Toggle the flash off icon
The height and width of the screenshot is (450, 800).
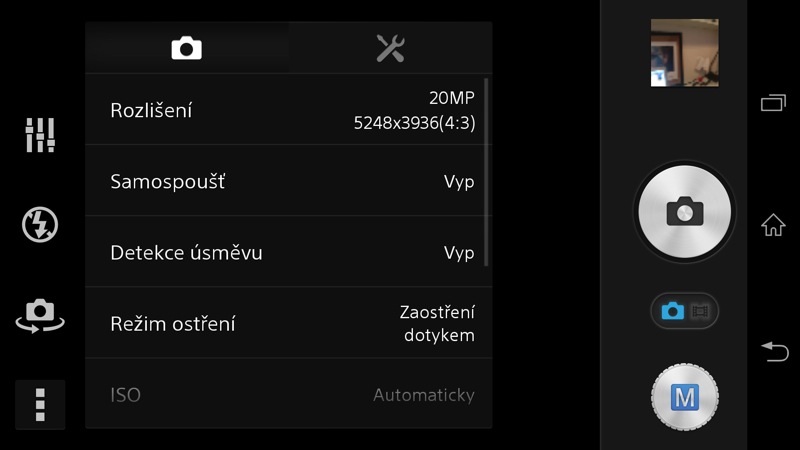pyautogui.click(x=40, y=224)
